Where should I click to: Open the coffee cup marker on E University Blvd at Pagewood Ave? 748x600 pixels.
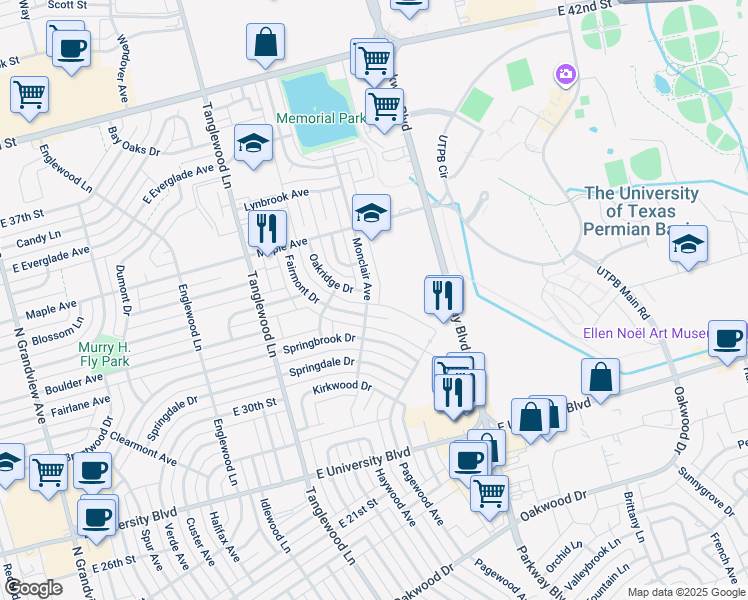point(467,460)
